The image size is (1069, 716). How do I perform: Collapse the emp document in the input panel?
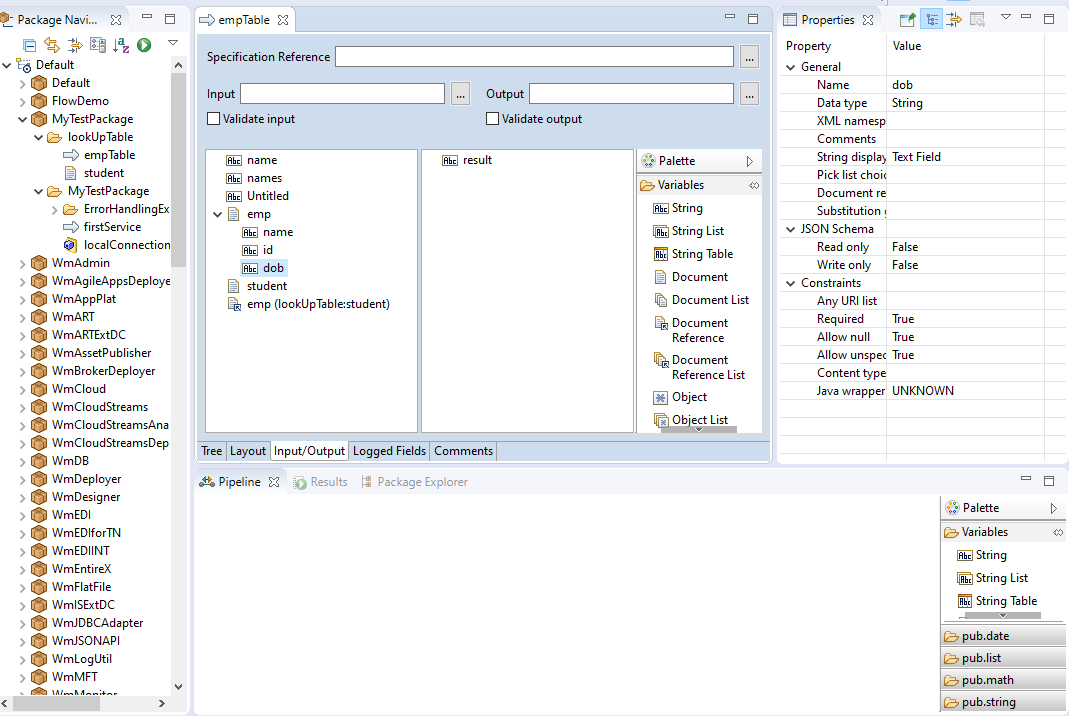click(218, 213)
